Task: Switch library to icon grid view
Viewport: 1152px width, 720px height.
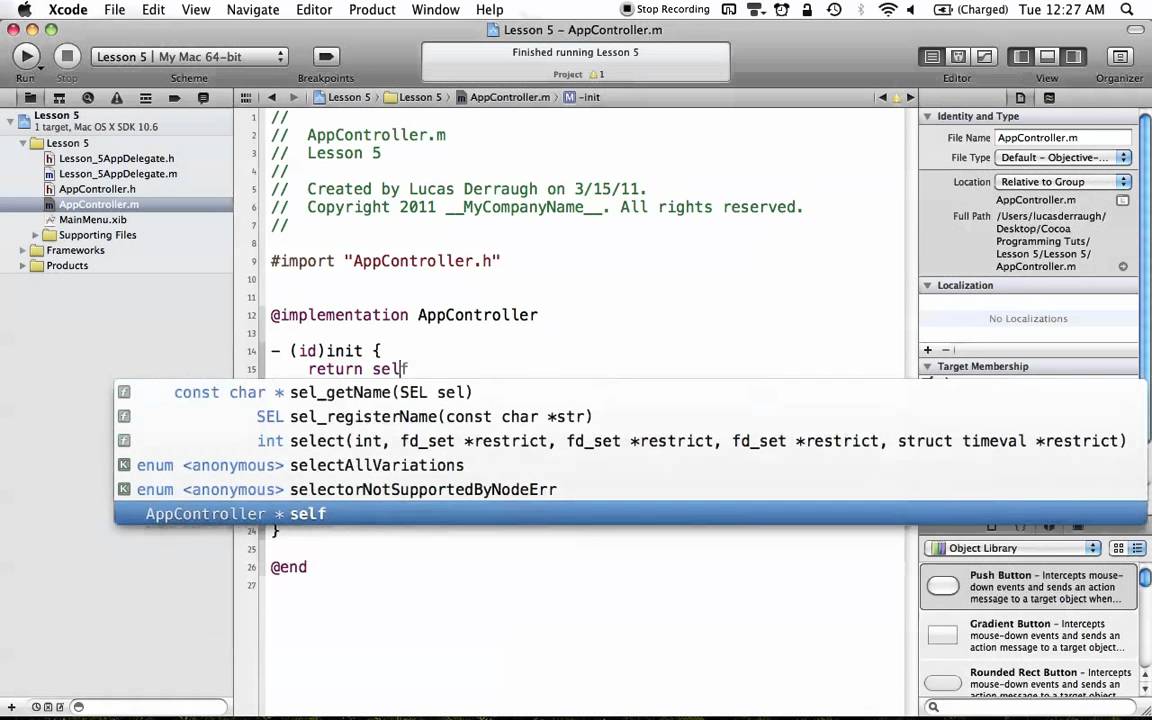Action: 1118,548
